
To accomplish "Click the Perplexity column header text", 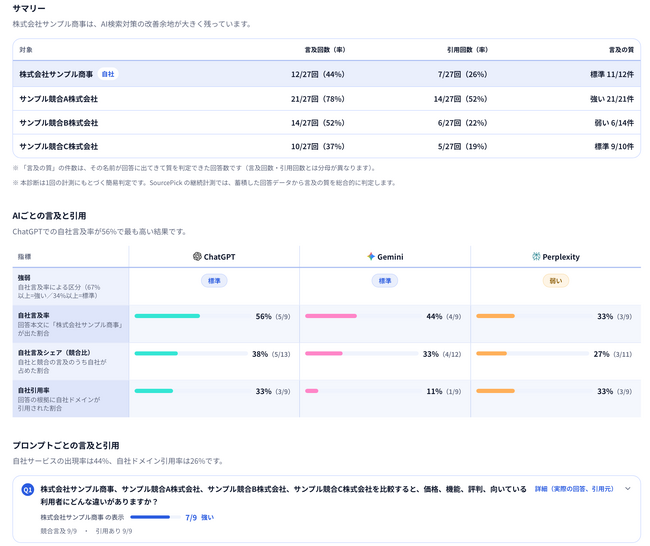I will pos(561,257).
